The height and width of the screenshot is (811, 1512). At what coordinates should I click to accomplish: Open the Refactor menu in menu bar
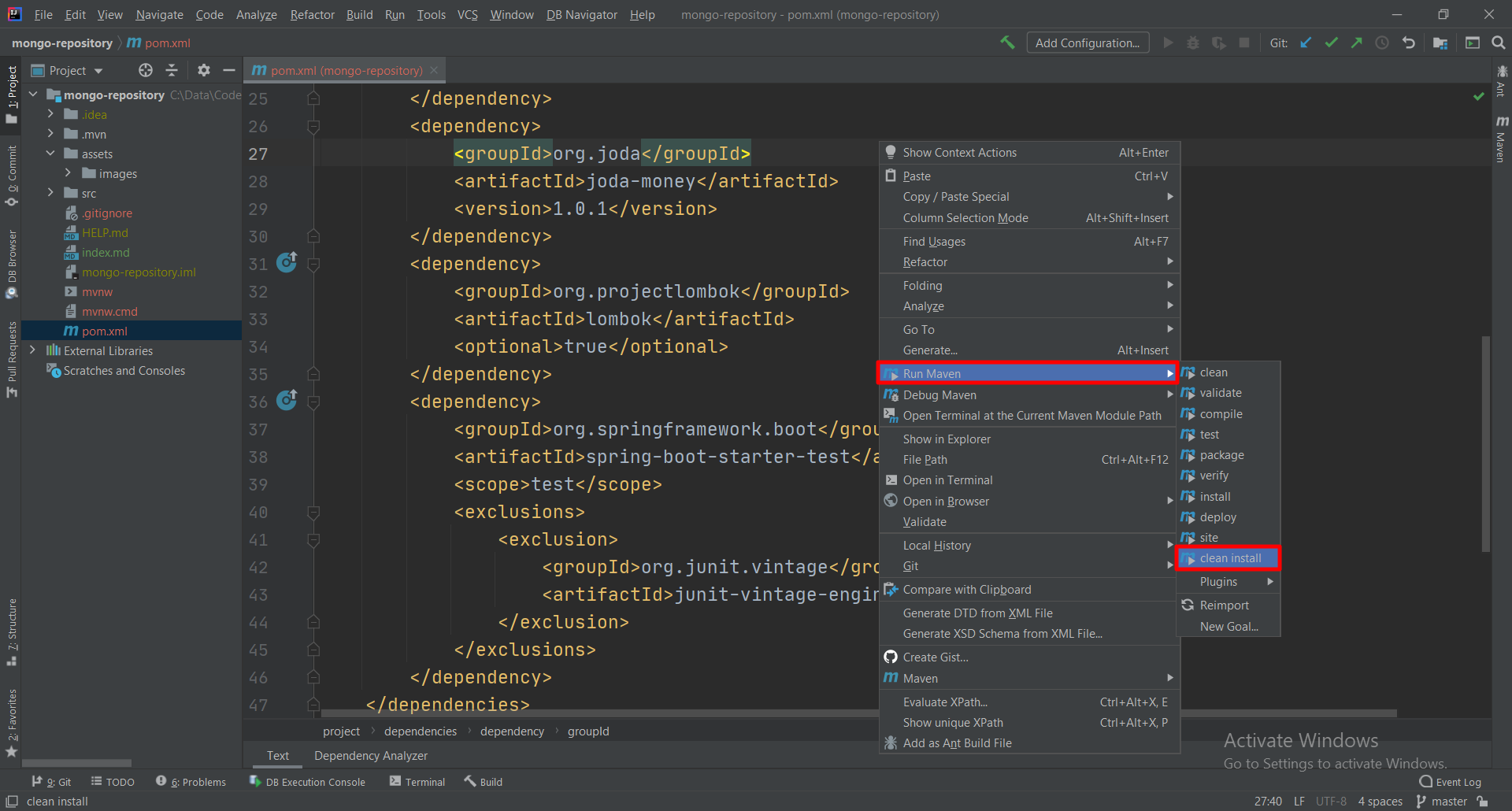point(312,14)
